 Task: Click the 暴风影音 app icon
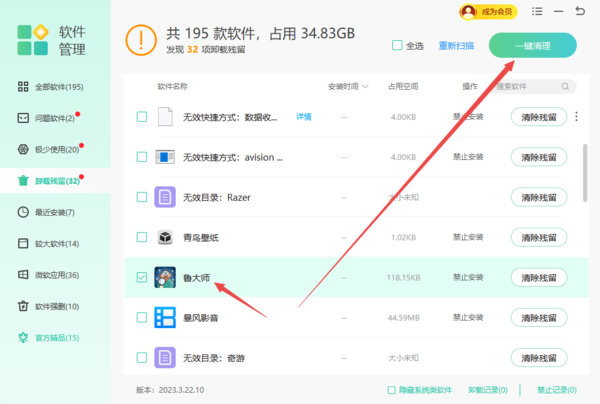click(166, 317)
